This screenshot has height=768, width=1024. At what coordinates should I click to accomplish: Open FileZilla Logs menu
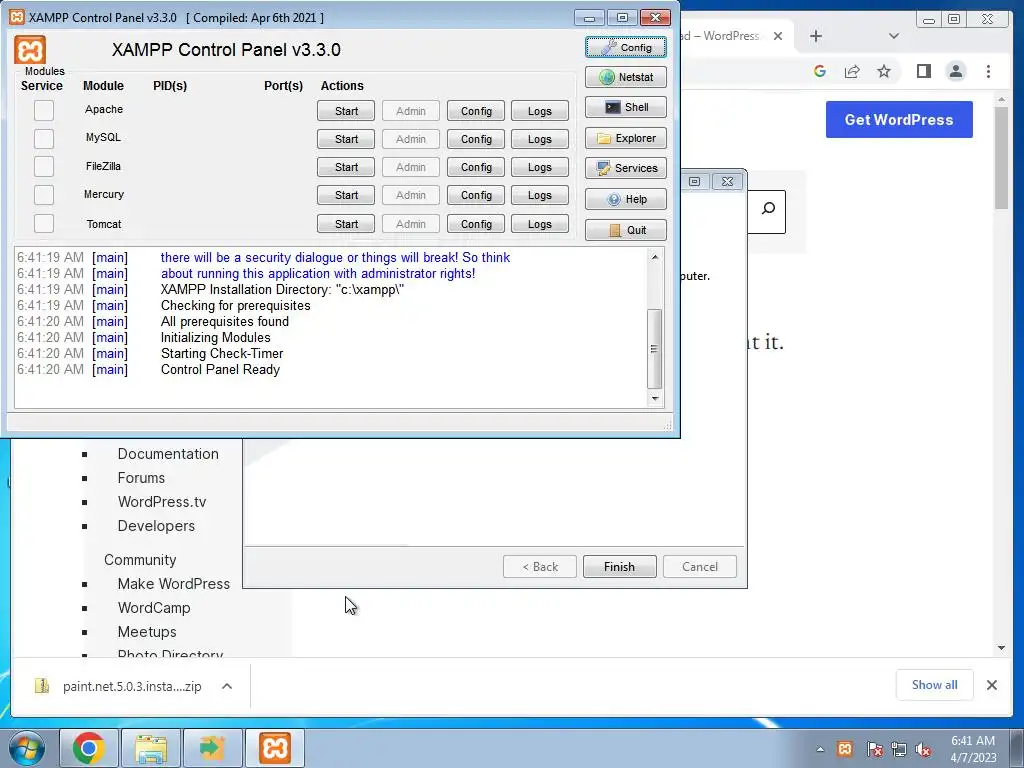click(x=539, y=167)
